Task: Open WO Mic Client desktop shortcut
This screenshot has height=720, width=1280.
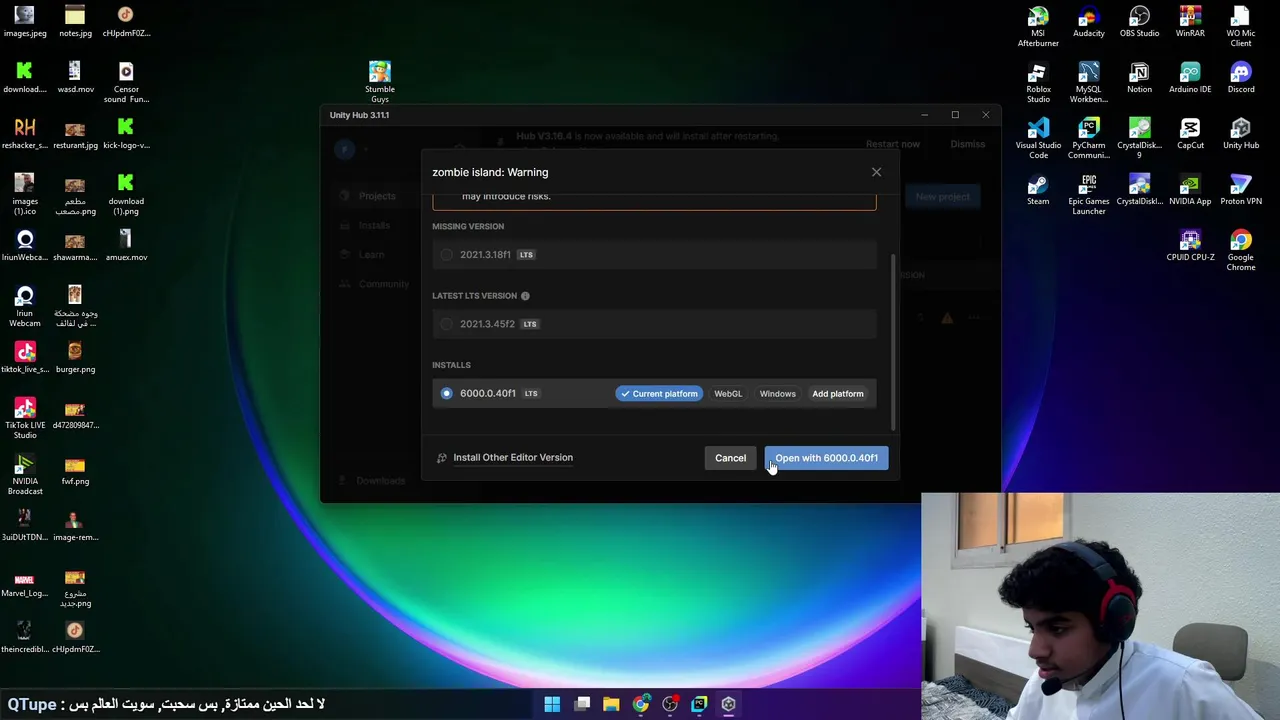Action: (1241, 27)
